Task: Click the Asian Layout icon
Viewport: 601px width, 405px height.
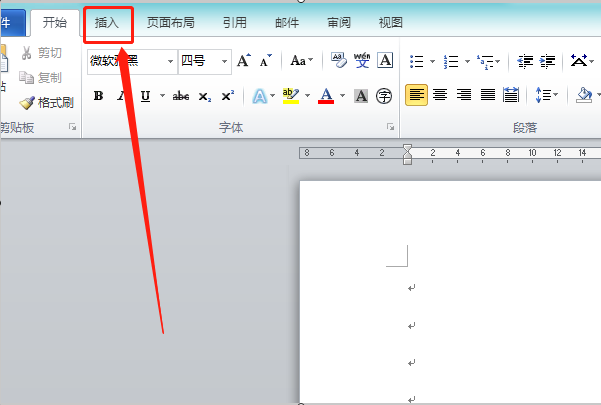Action: click(x=579, y=61)
